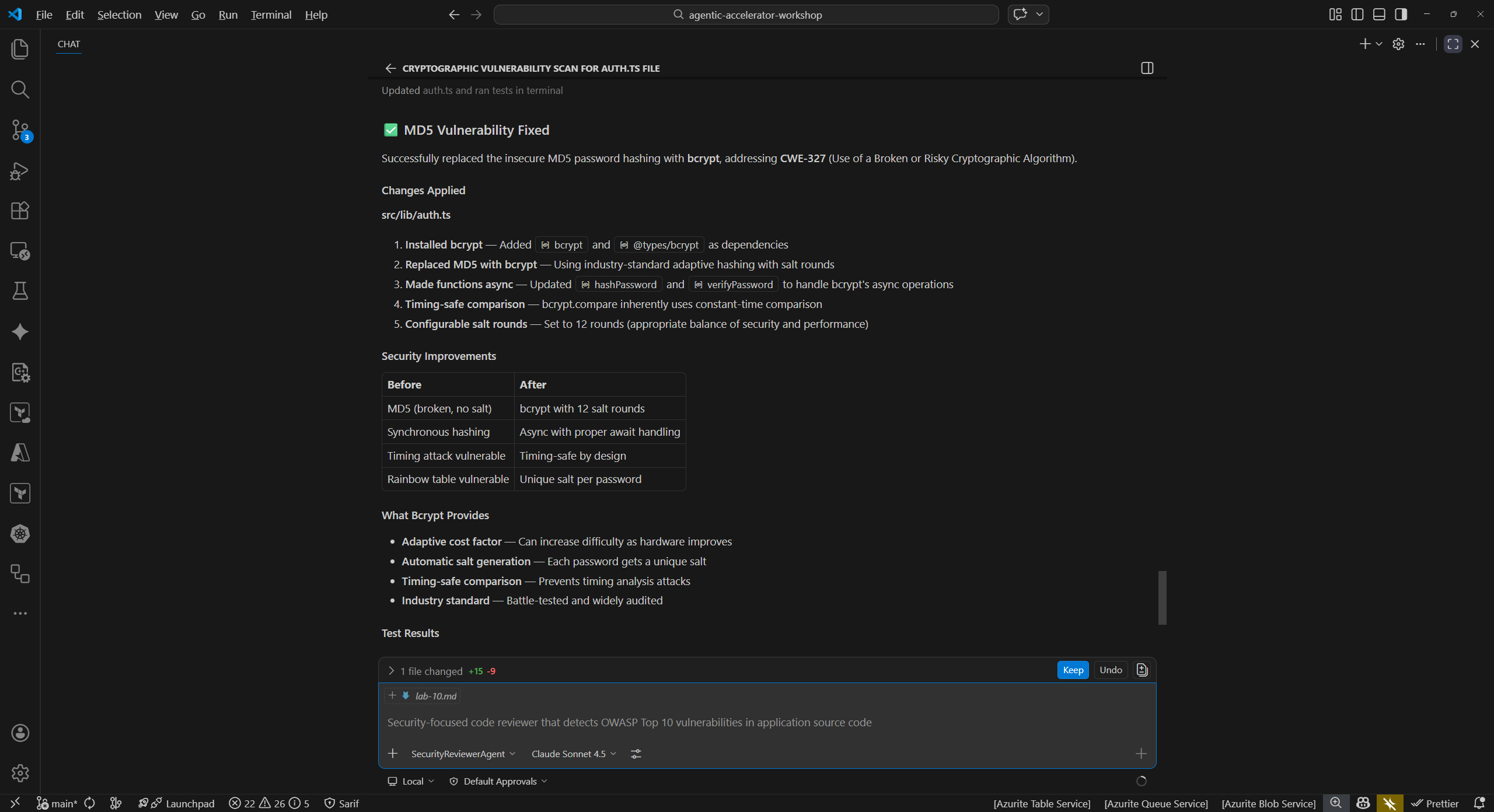The image size is (1494, 812).
Task: Open the Extensions view in the activity bar
Action: click(20, 211)
